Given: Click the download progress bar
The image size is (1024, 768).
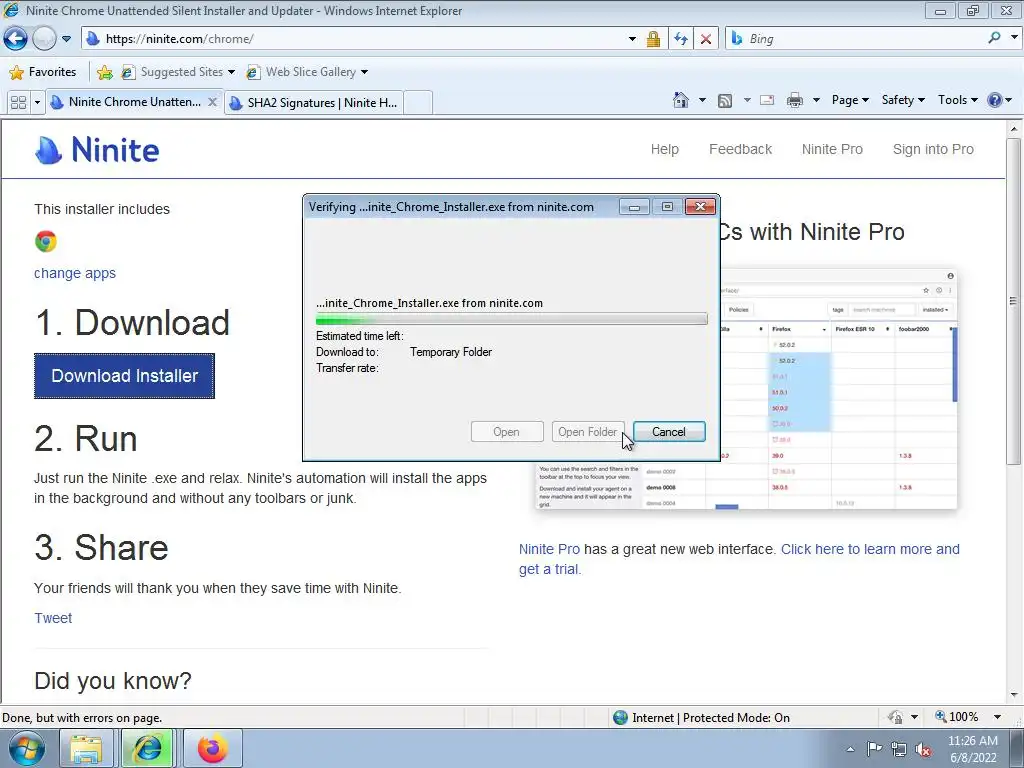Looking at the screenshot, I should pyautogui.click(x=511, y=319).
